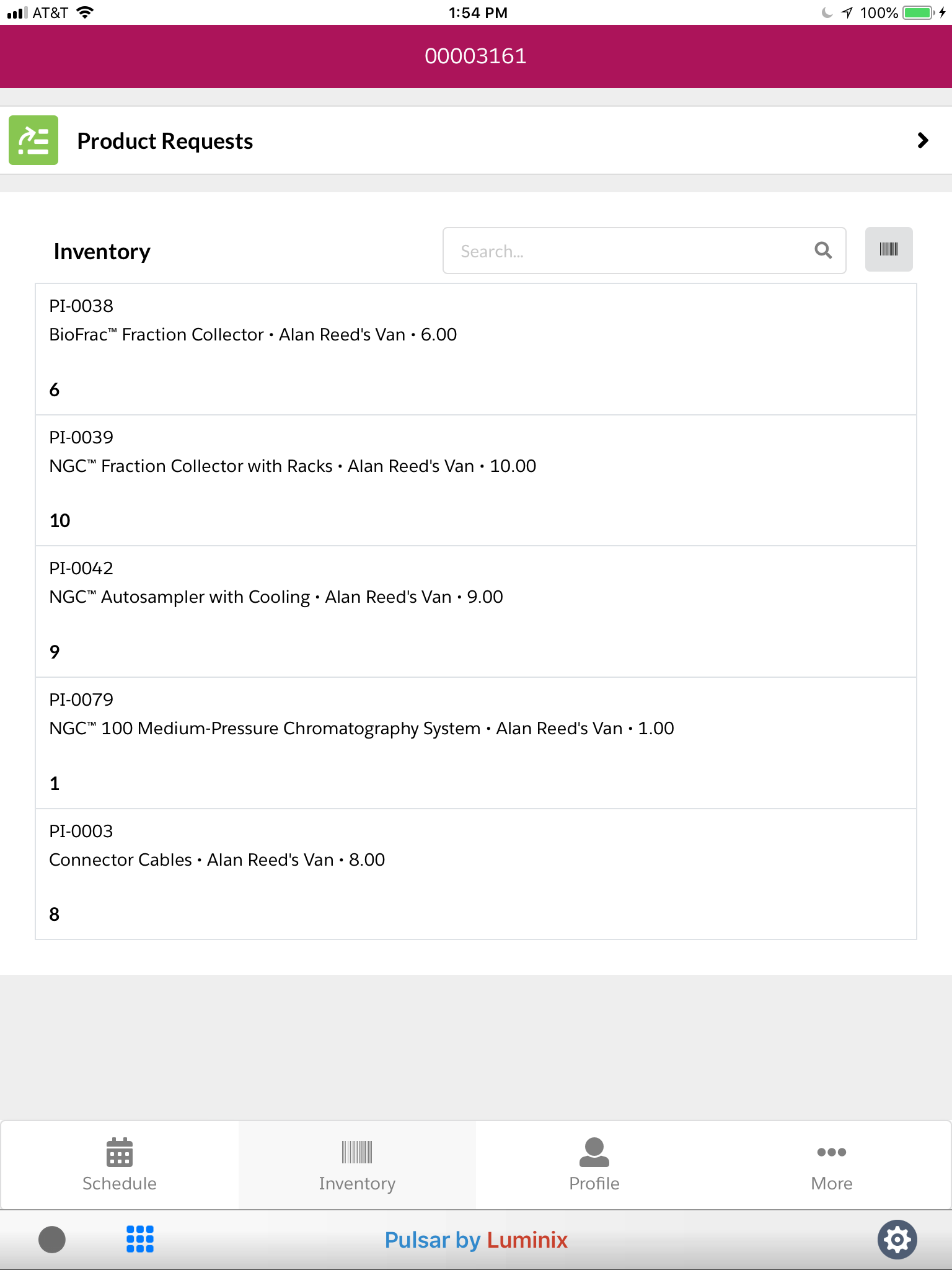Tap the green Product Requests icon
Viewport: 952px width, 1270px height.
[x=33, y=140]
